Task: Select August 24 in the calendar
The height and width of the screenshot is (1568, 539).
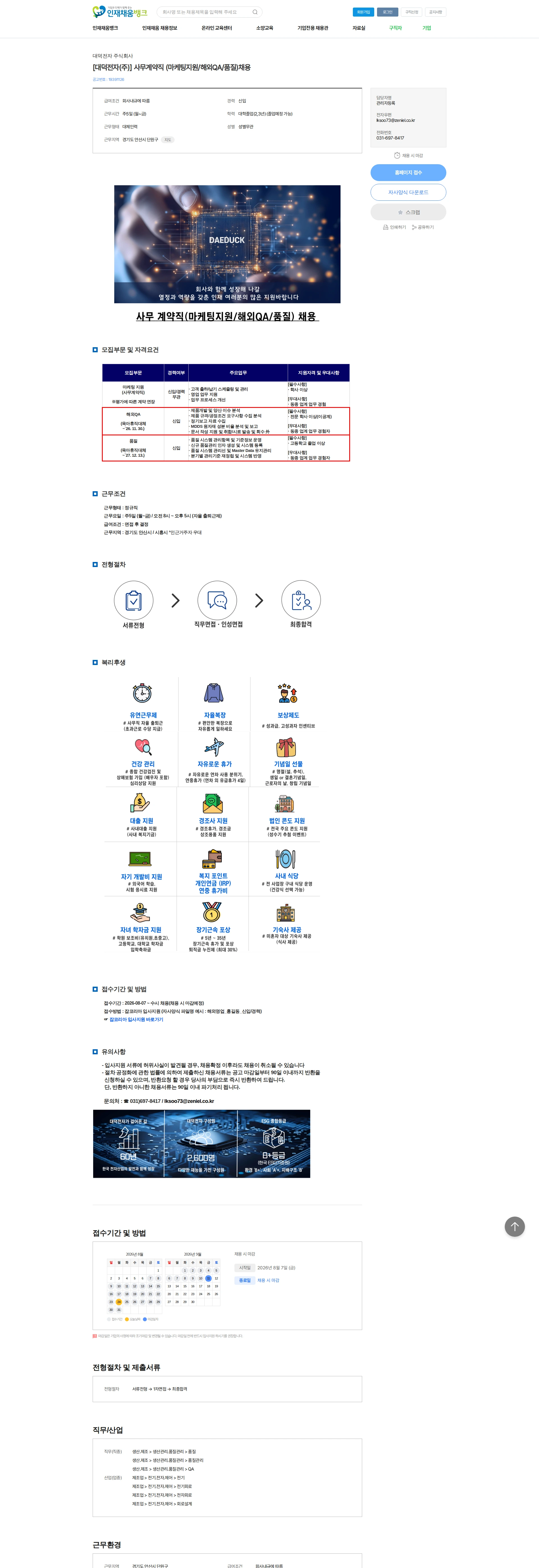Action: click(x=119, y=1302)
